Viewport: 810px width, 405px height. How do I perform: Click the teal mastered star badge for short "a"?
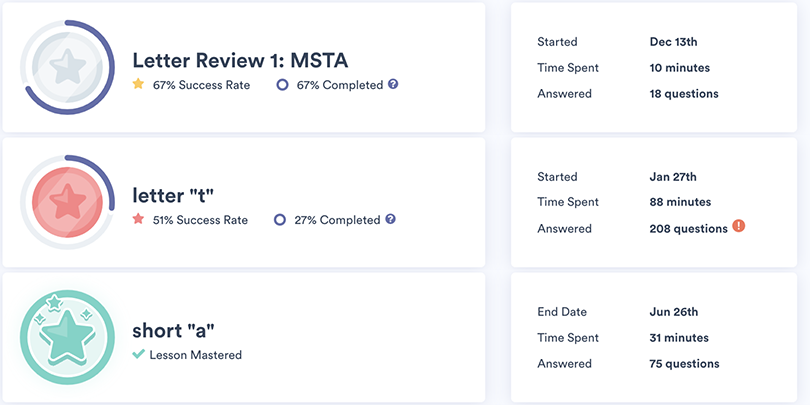pos(68,337)
